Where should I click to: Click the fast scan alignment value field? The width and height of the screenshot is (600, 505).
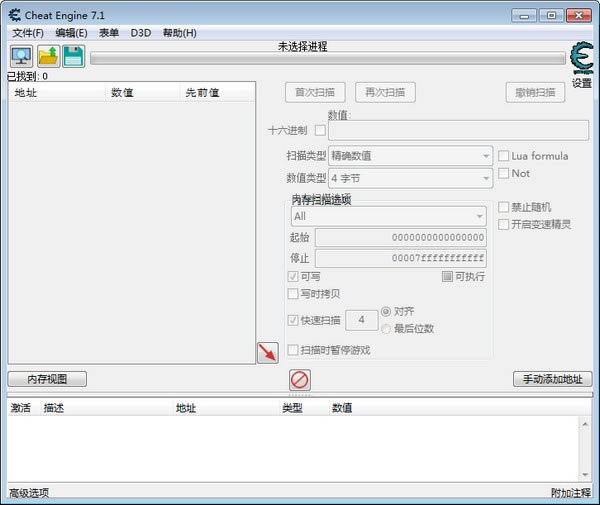(362, 320)
